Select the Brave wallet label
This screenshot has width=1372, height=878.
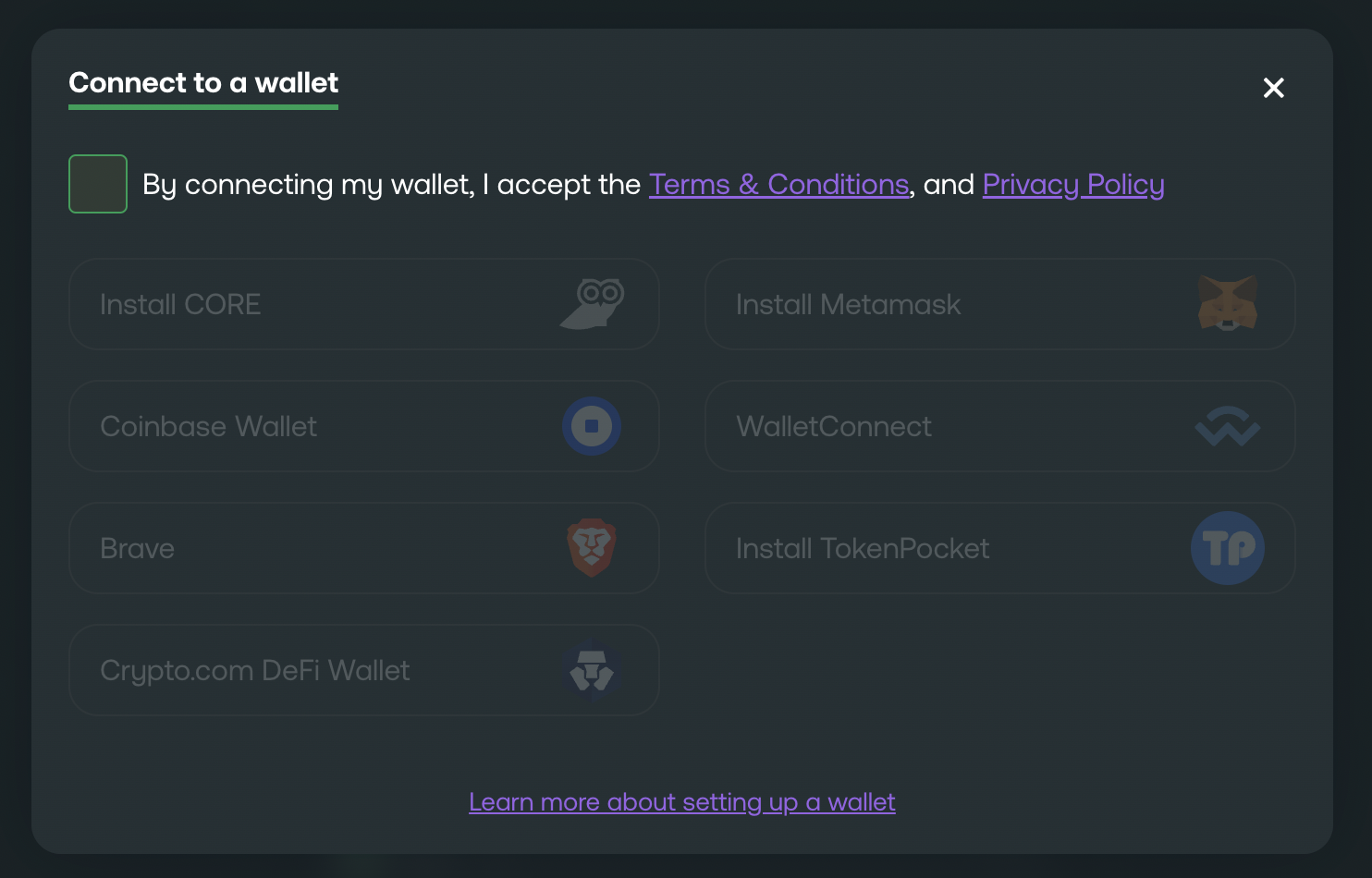(137, 549)
